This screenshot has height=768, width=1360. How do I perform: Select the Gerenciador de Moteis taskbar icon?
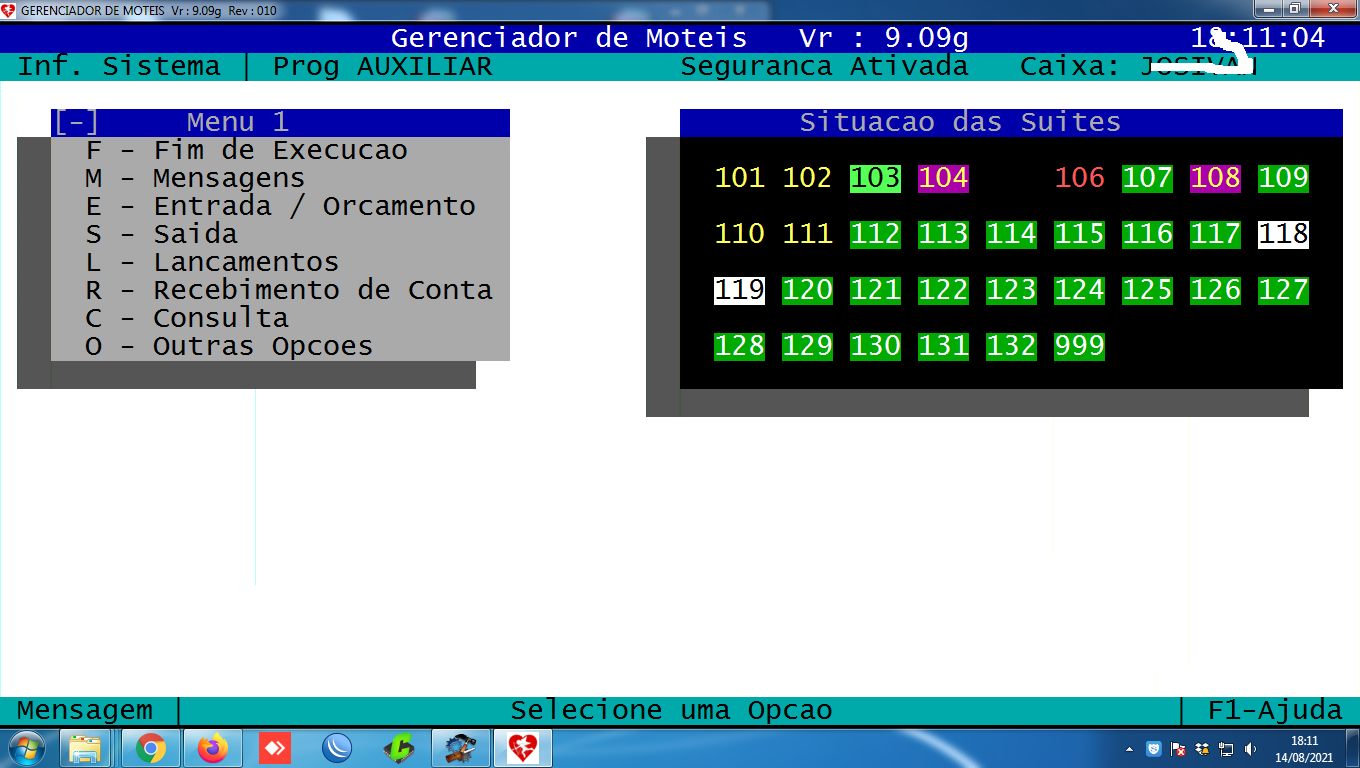[523, 748]
